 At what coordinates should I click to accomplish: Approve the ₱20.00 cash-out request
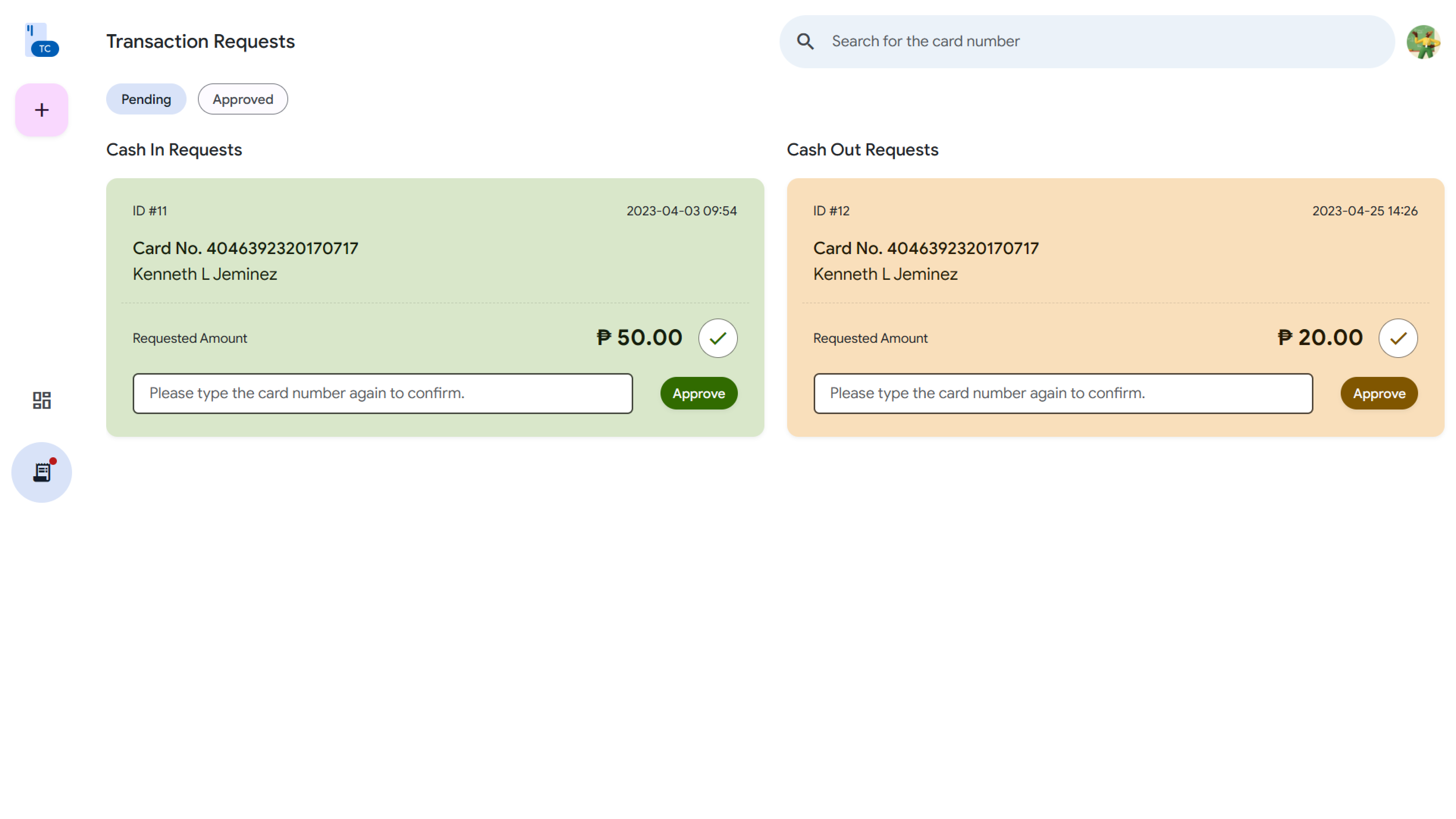click(x=1379, y=394)
